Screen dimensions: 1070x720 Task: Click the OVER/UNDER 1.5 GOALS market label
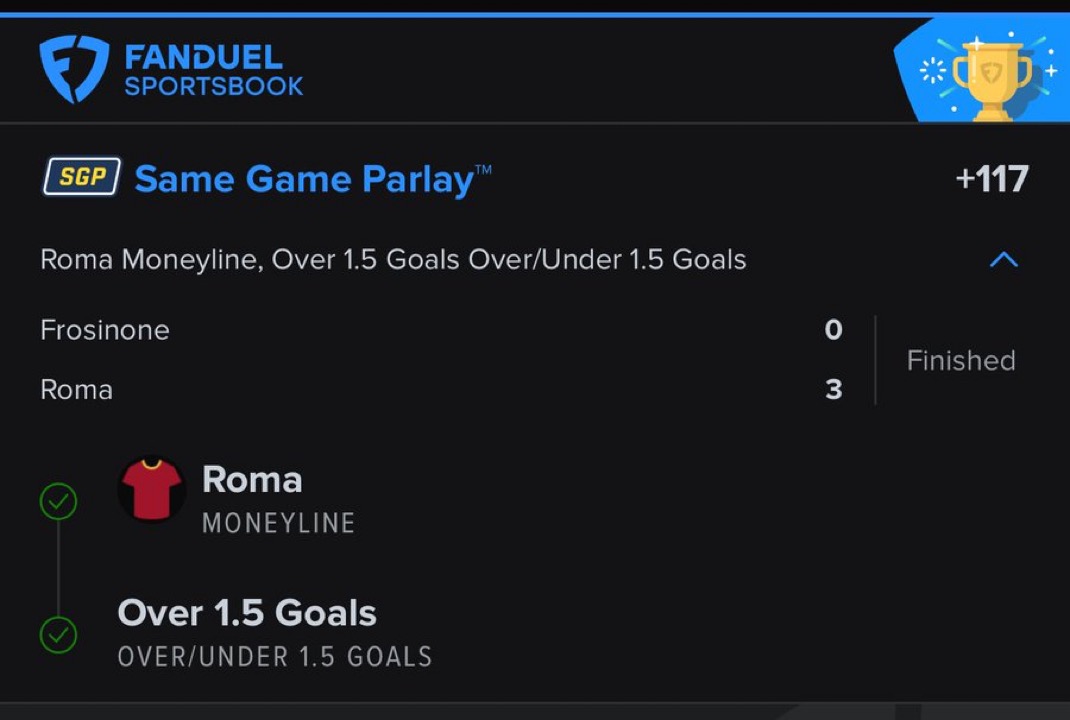pyautogui.click(x=275, y=657)
